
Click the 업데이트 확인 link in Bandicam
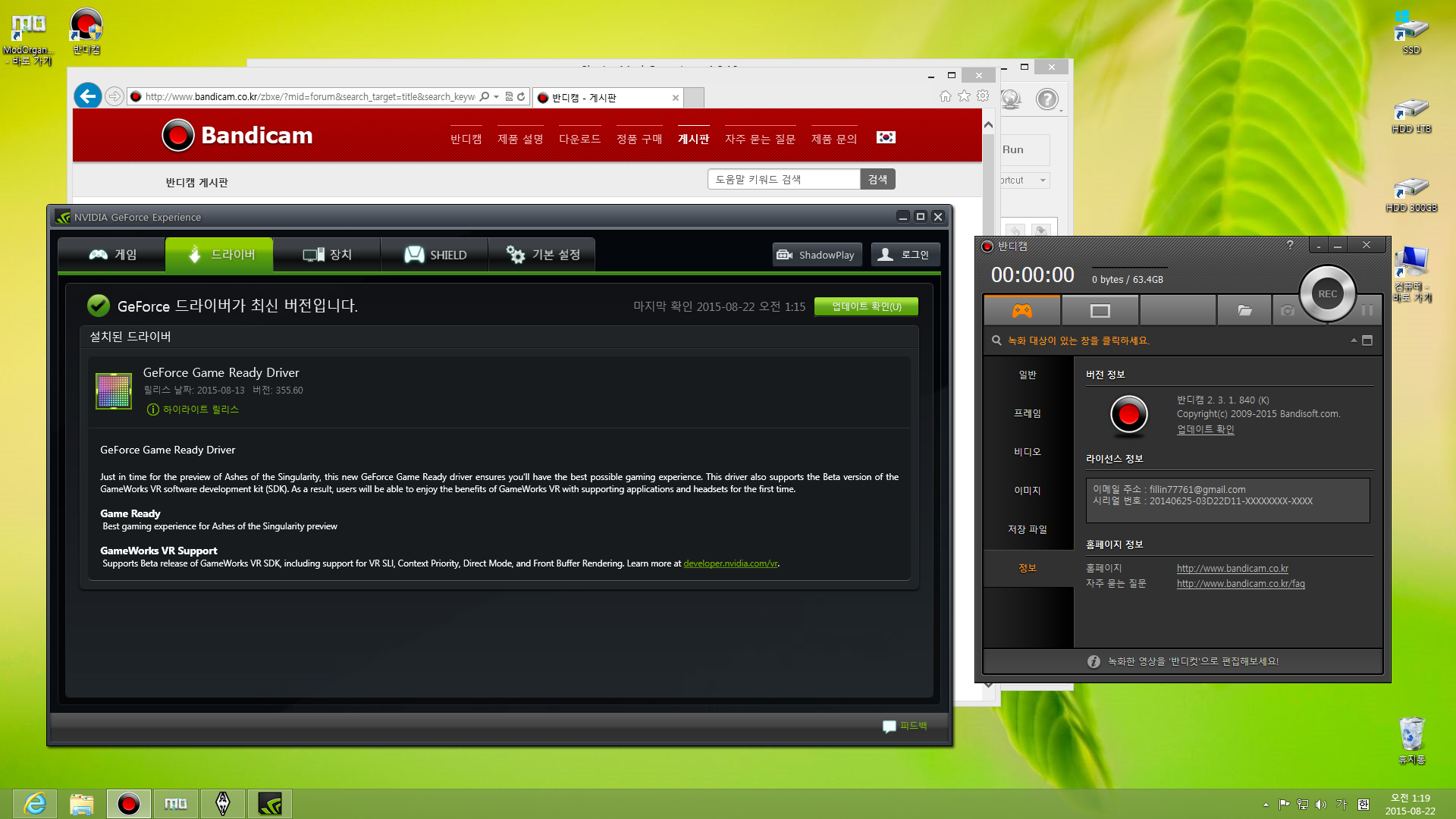tap(1205, 429)
